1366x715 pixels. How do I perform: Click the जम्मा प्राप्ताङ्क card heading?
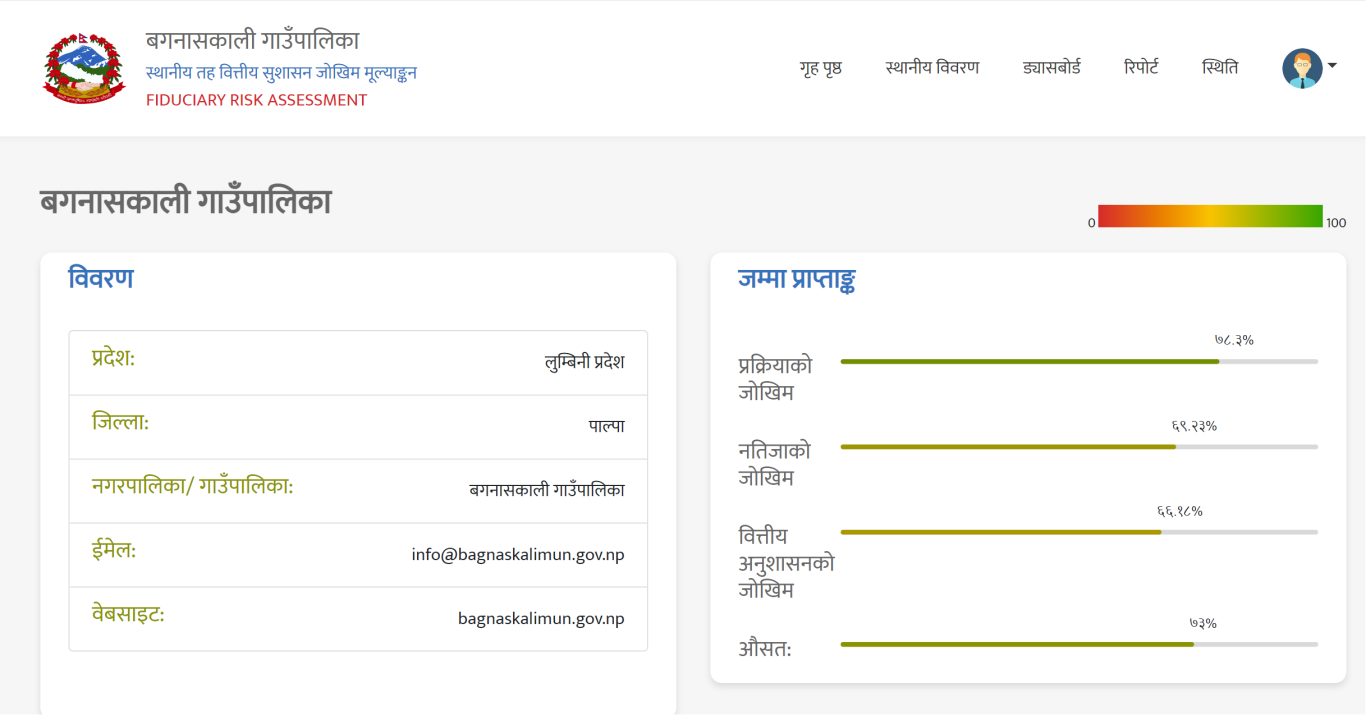pos(797,280)
